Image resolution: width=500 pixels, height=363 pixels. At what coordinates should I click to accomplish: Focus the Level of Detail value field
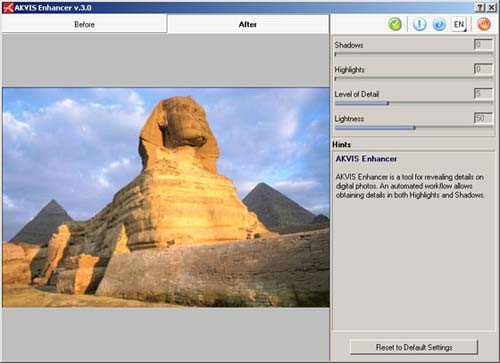coord(483,93)
